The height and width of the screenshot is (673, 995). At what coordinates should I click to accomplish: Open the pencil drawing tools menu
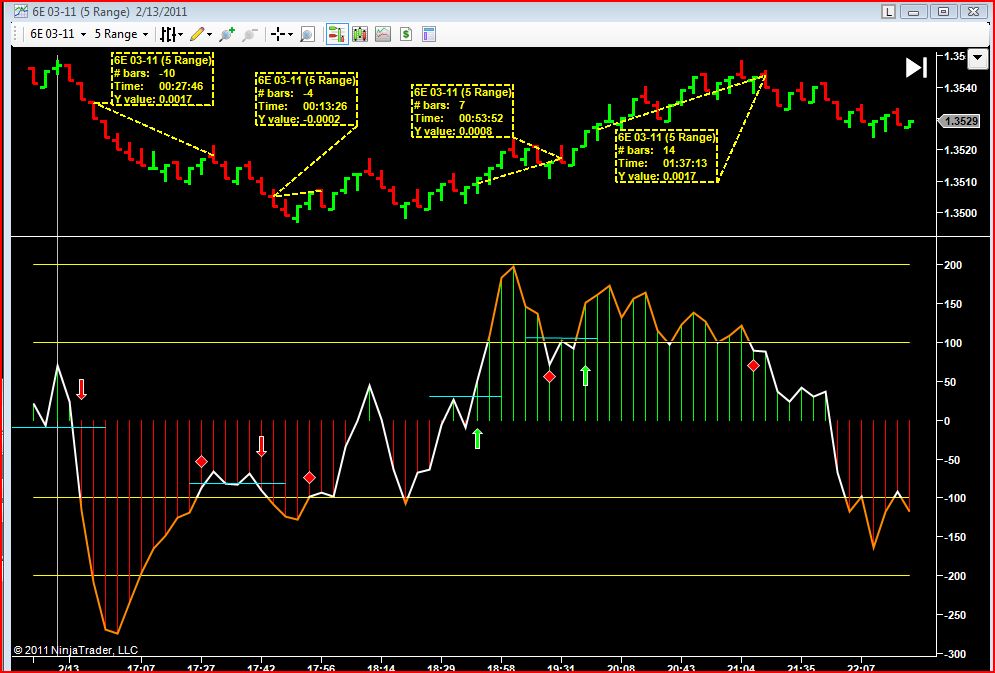[201, 34]
